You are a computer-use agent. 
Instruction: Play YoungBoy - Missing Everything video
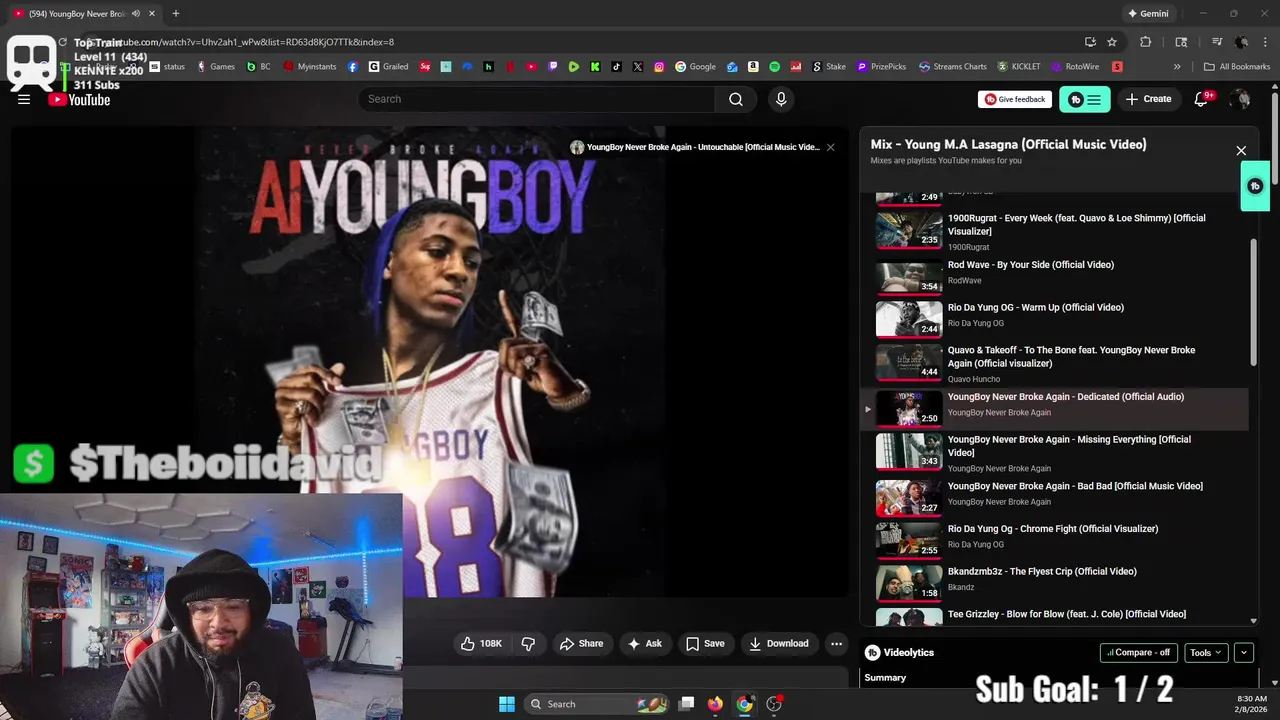pos(1054,453)
